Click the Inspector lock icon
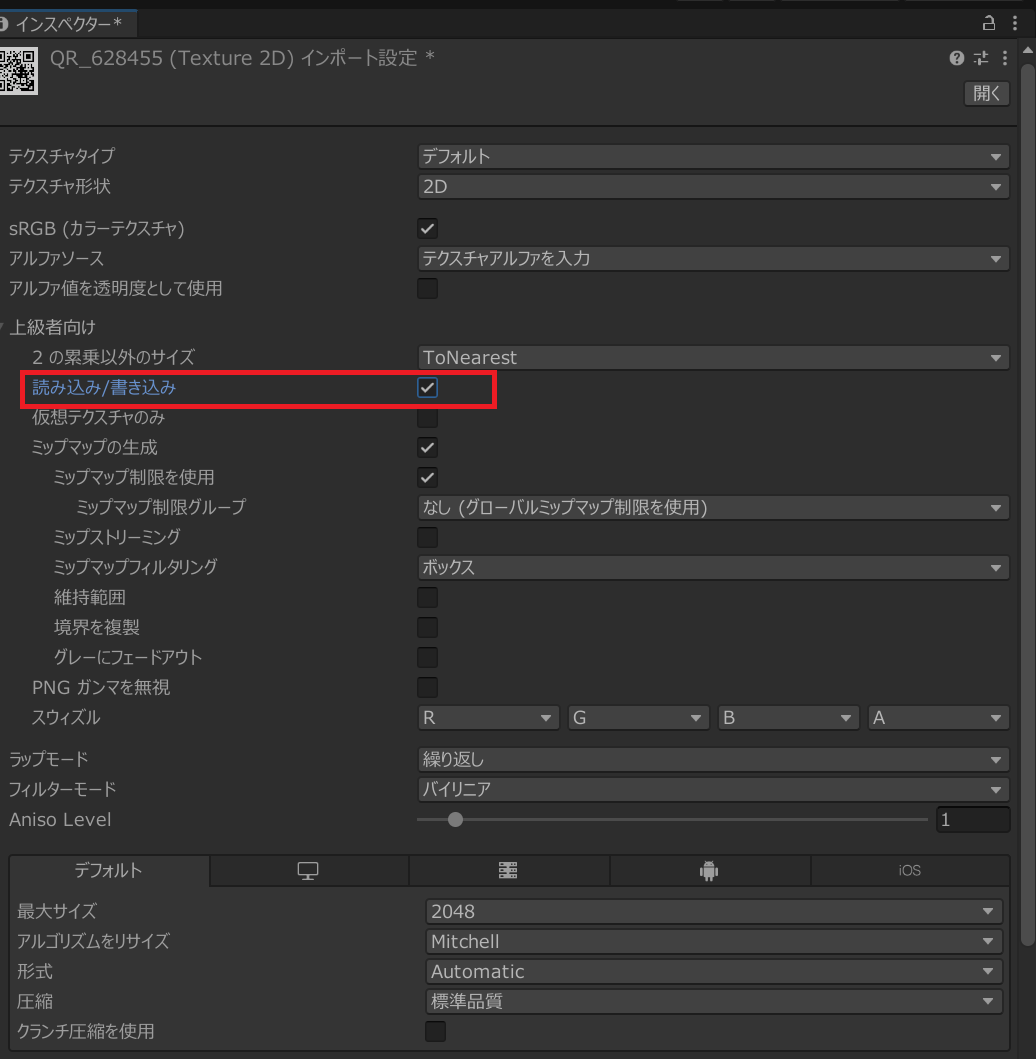The width and height of the screenshot is (1036, 1059). point(988,22)
